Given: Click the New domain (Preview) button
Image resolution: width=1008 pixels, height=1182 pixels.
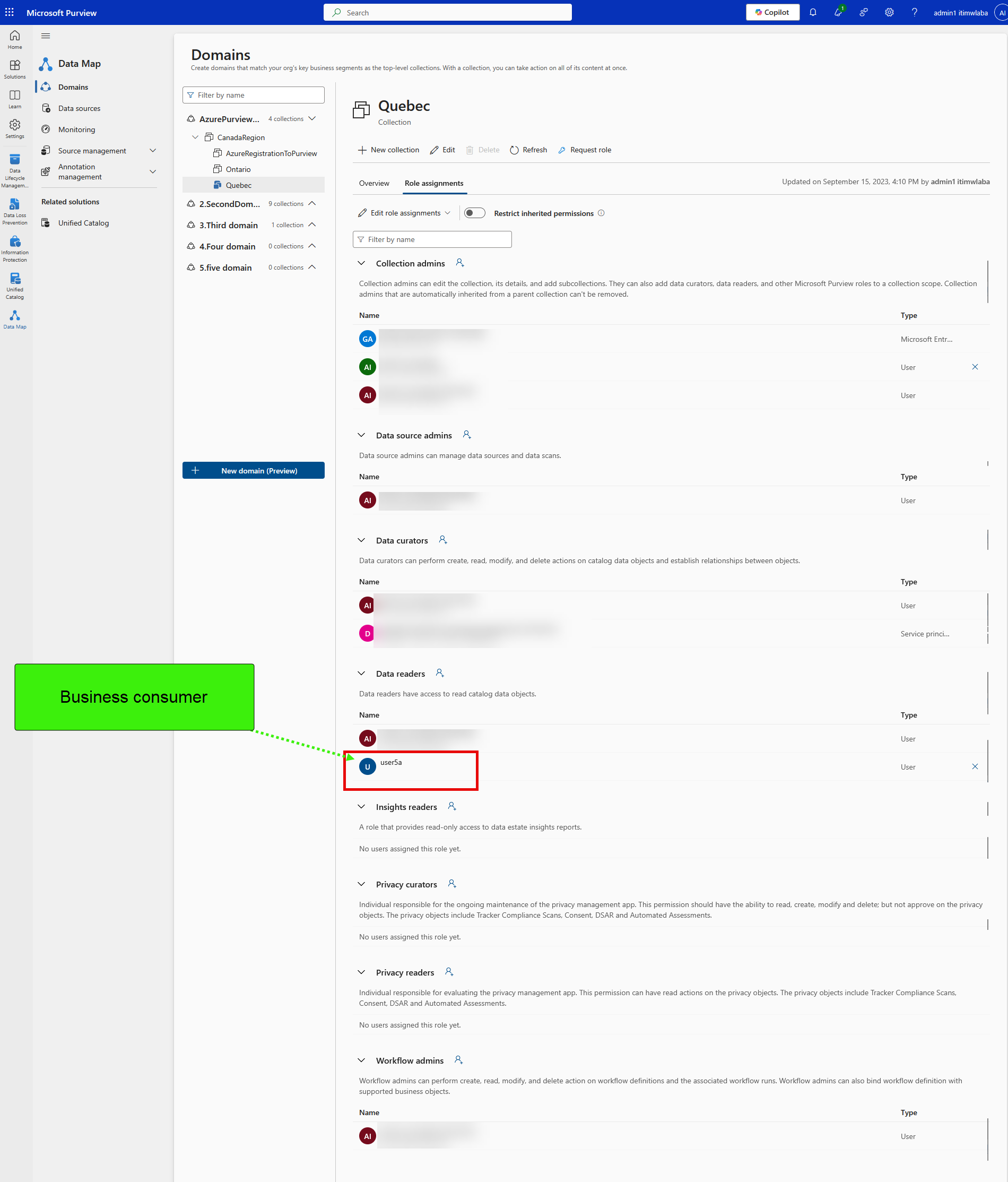Looking at the screenshot, I should pyautogui.click(x=253, y=470).
